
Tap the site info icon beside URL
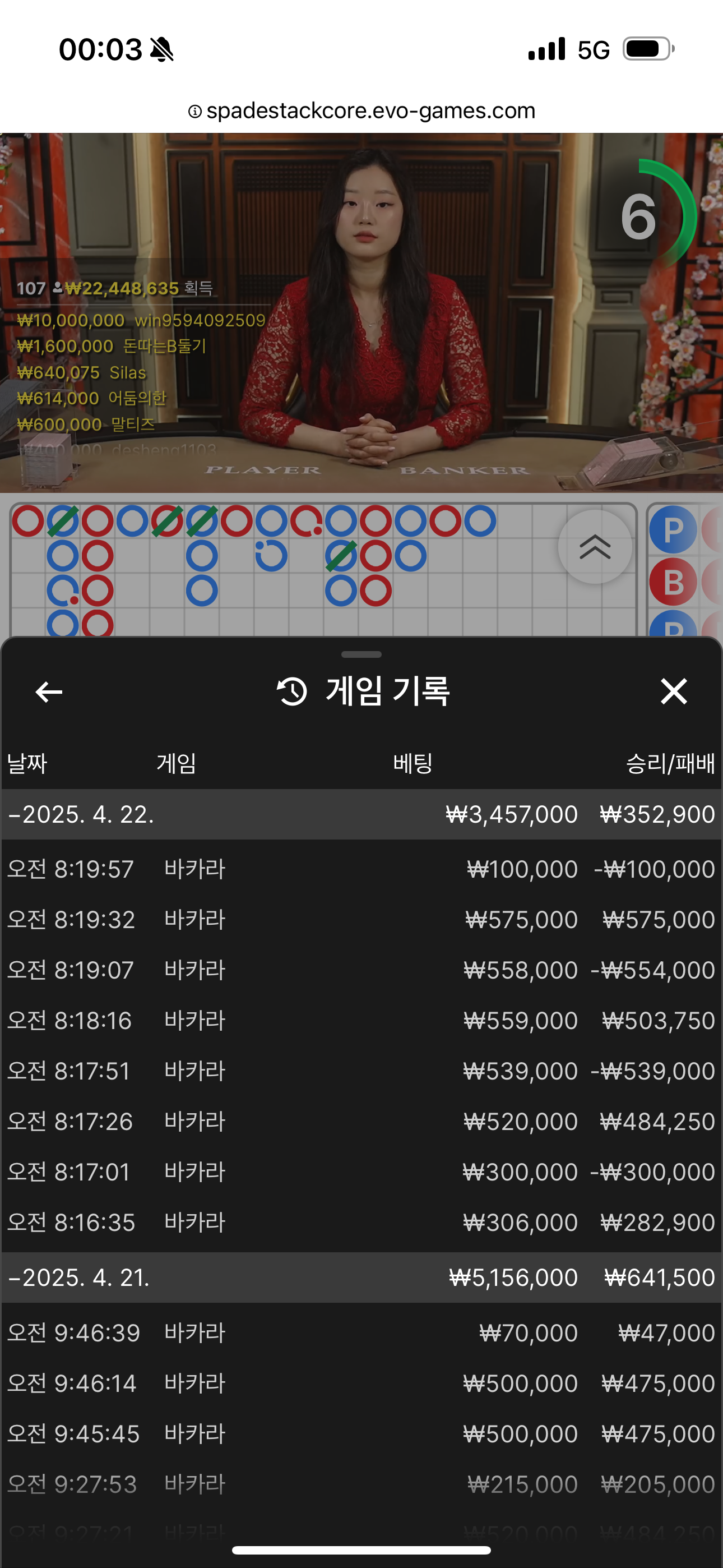click(x=194, y=112)
